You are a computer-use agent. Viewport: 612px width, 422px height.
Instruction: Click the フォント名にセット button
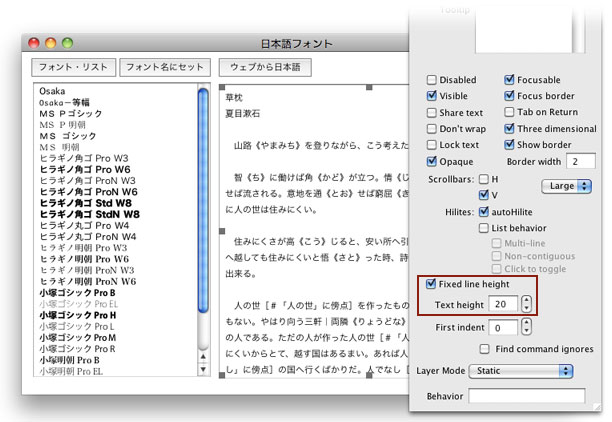[x=165, y=67]
